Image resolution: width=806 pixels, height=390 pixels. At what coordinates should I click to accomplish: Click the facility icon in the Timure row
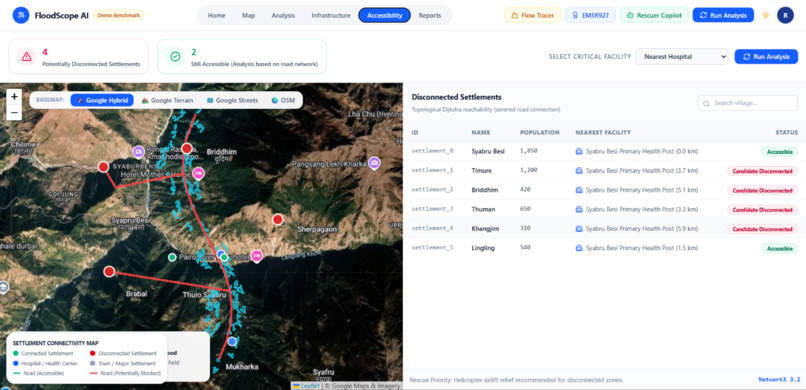579,171
